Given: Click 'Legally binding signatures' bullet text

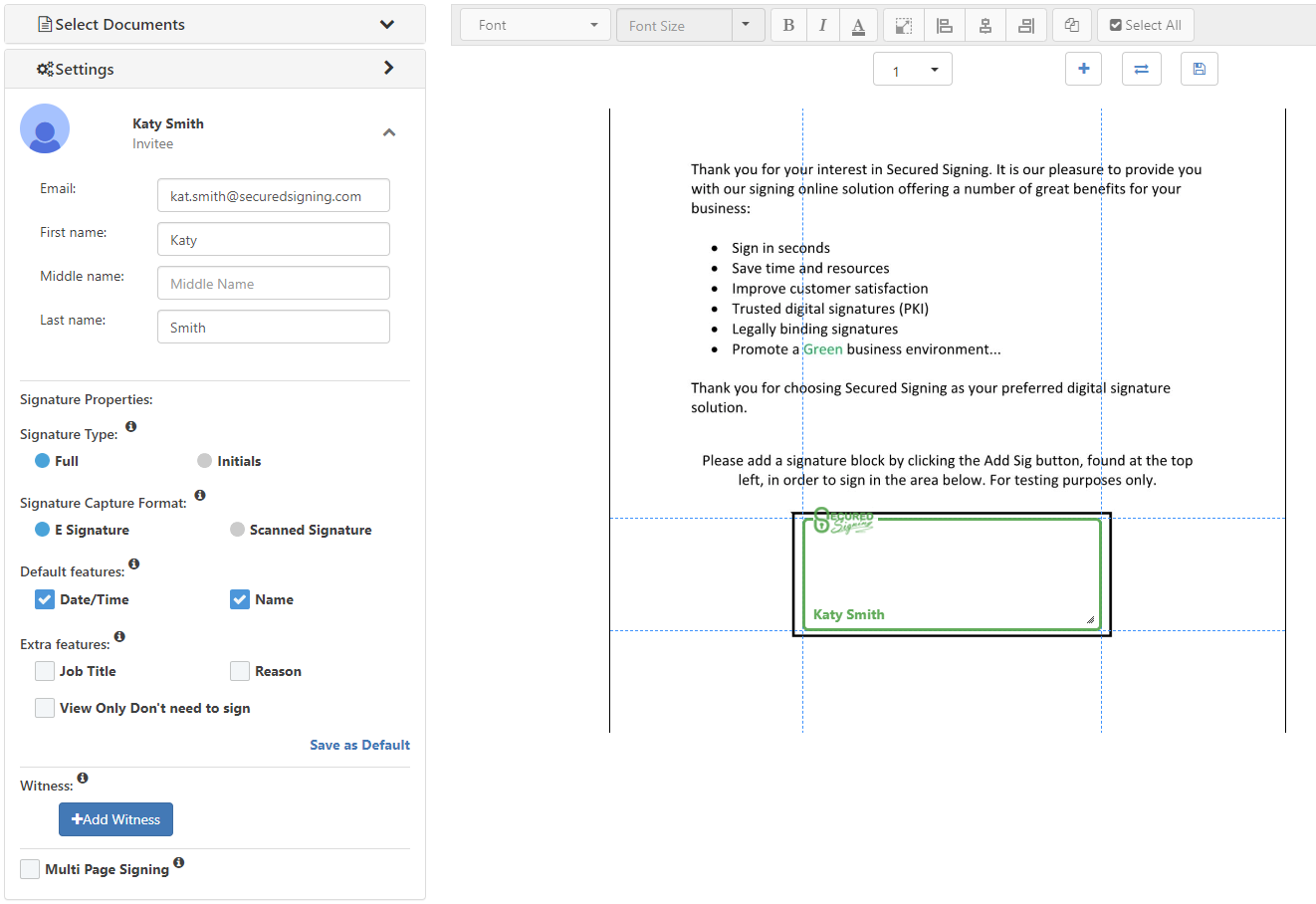Looking at the screenshot, I should pyautogui.click(x=814, y=329).
